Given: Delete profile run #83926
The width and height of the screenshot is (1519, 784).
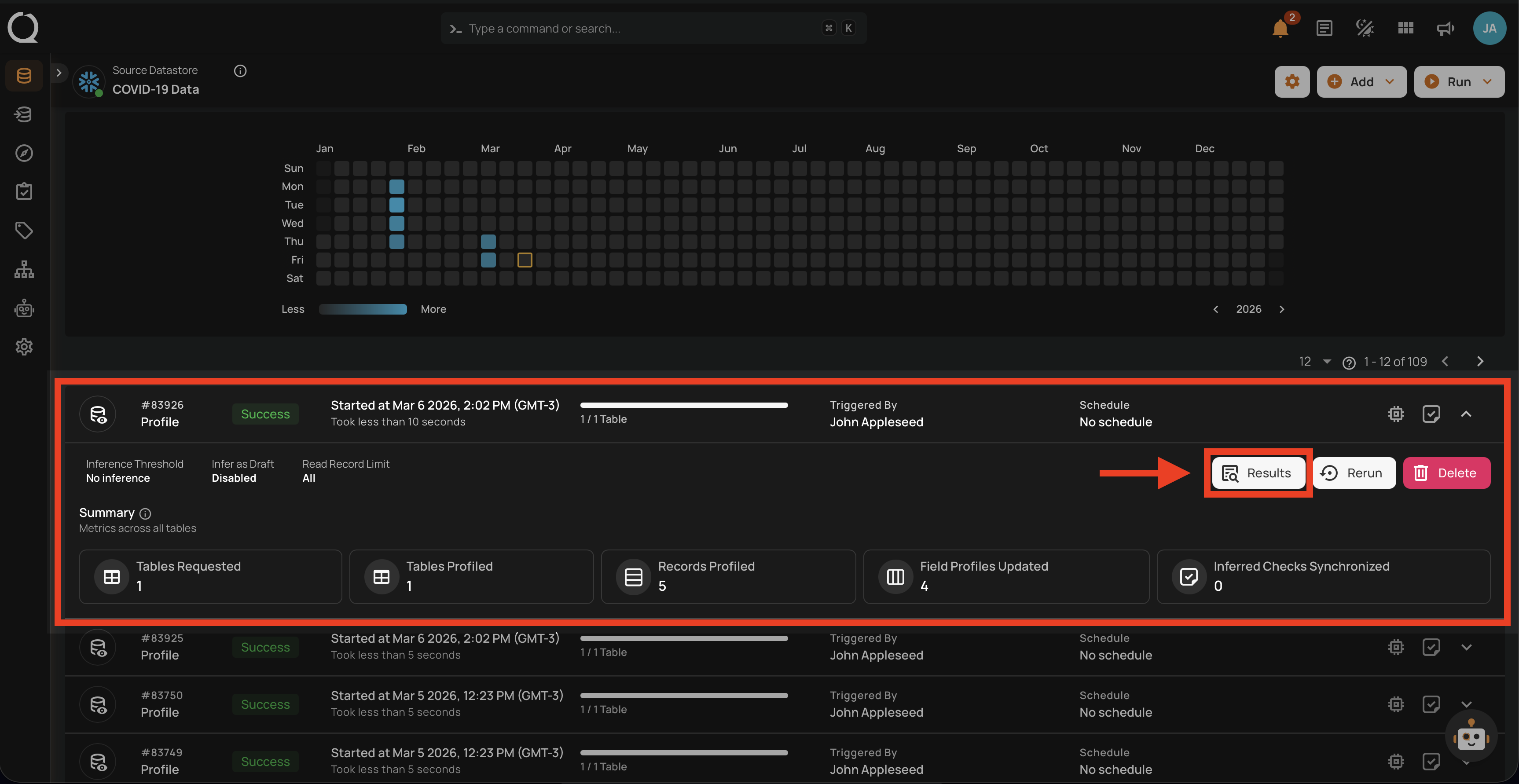Looking at the screenshot, I should click(1446, 473).
